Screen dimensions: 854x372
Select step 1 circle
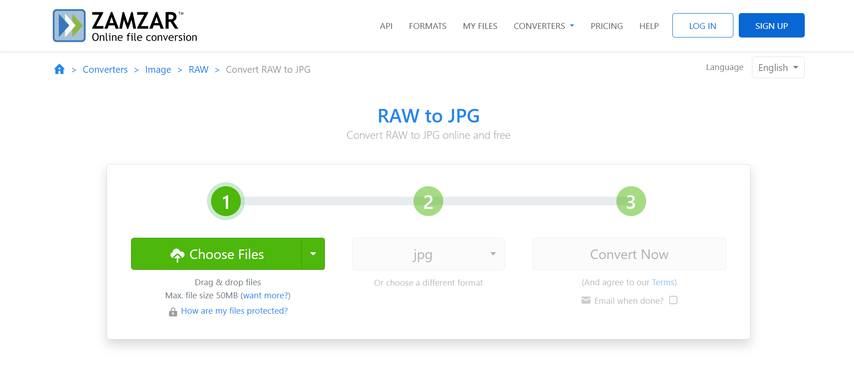(x=226, y=202)
